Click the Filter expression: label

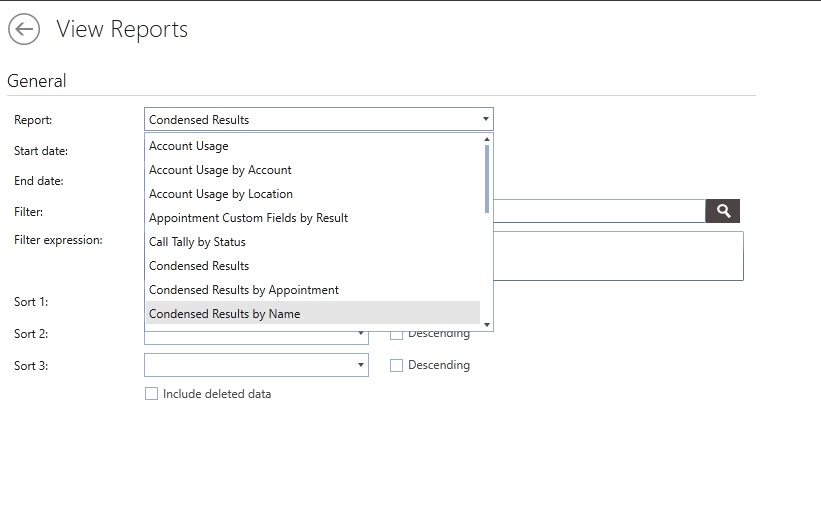(x=58, y=240)
